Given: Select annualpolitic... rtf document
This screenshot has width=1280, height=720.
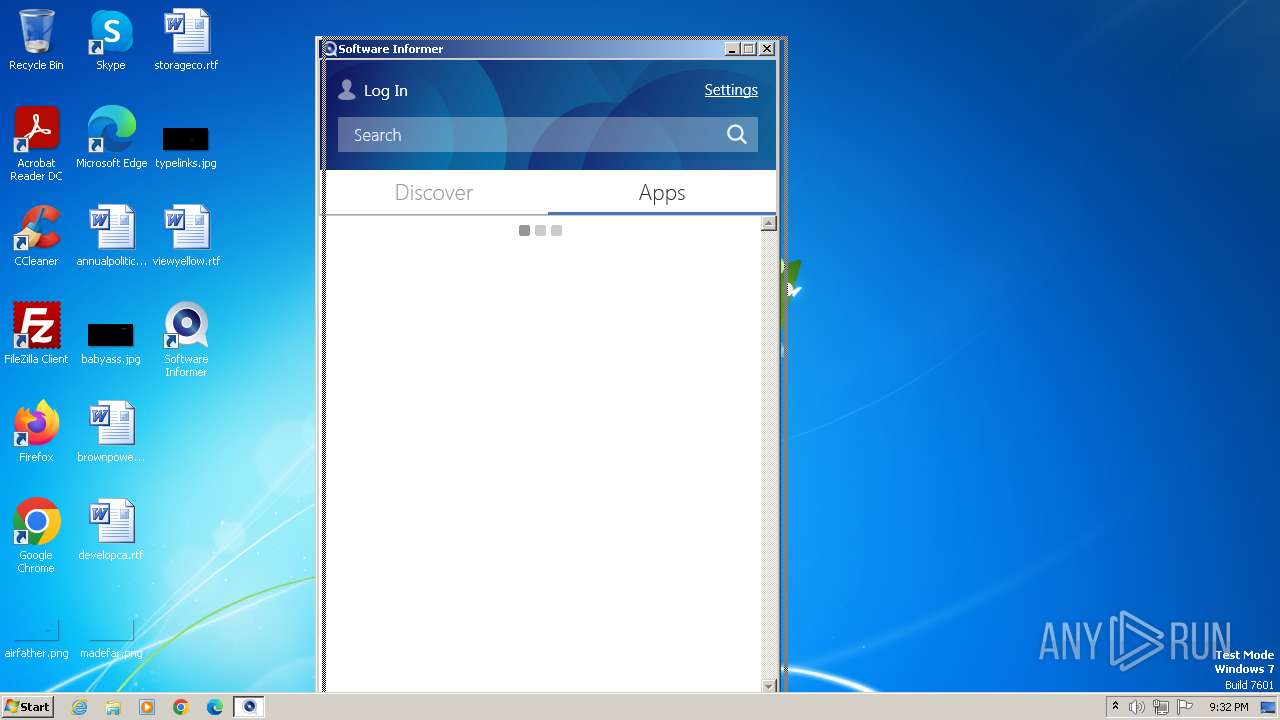Looking at the screenshot, I should coord(111,236).
